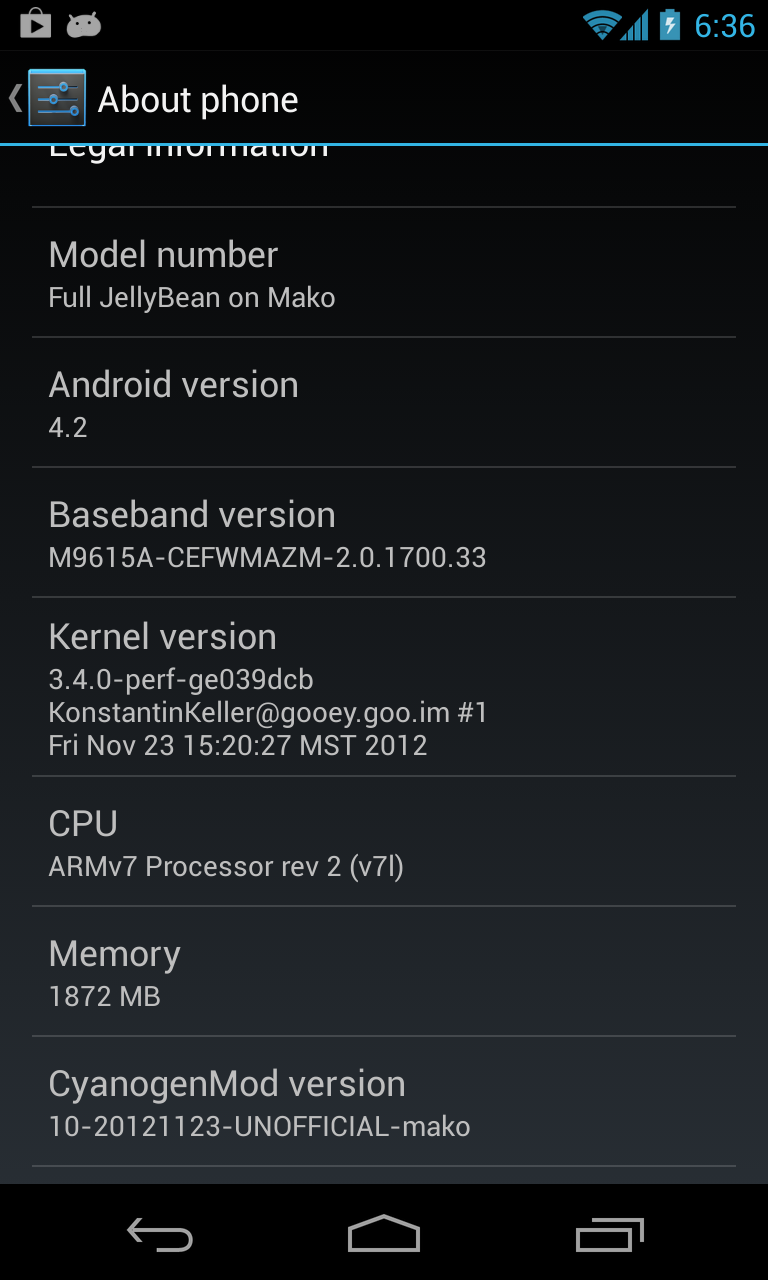Tap the back chevron beside Settings icon
This screenshot has width=768, height=1280.
[15, 98]
